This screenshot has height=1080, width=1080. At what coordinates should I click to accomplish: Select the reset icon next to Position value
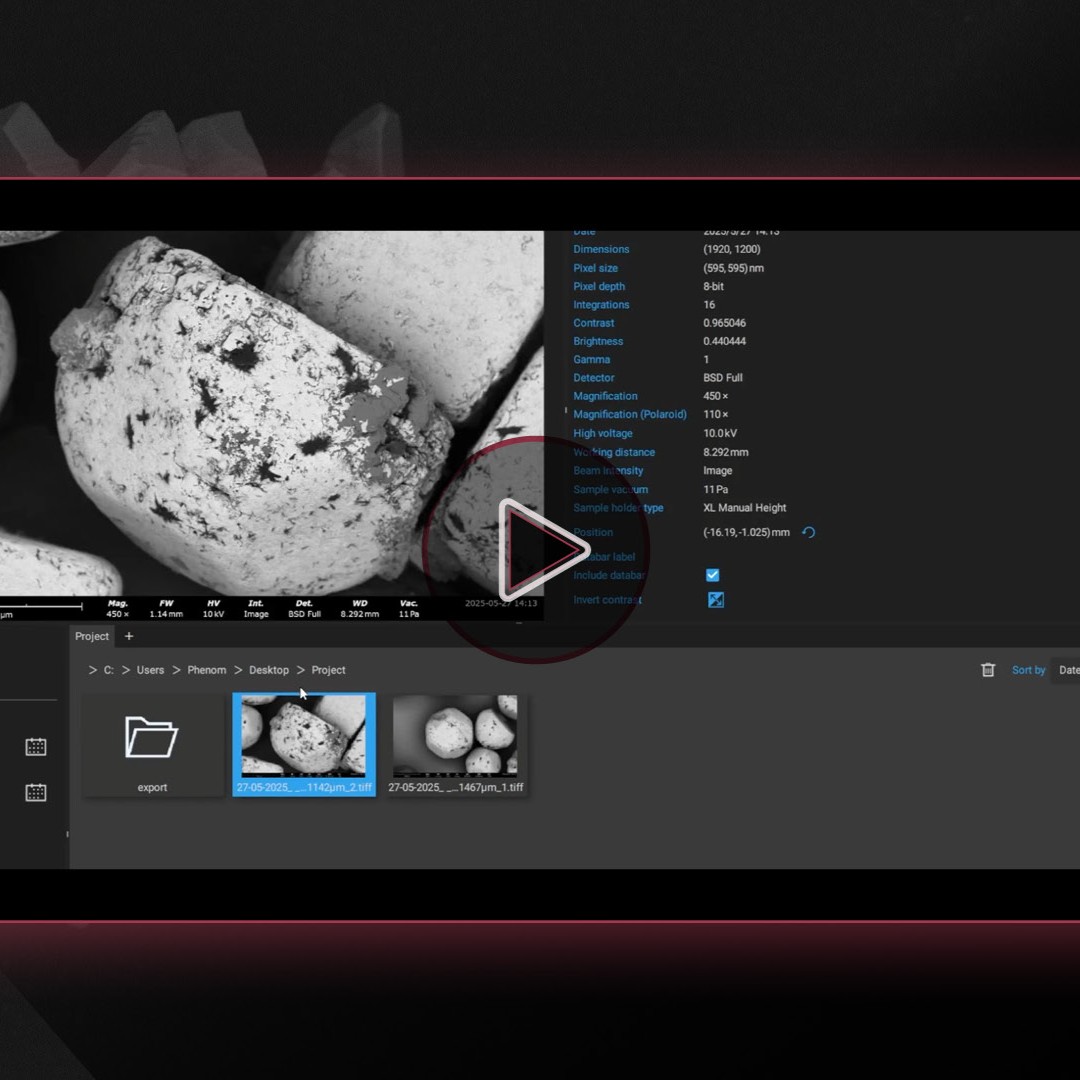808,532
